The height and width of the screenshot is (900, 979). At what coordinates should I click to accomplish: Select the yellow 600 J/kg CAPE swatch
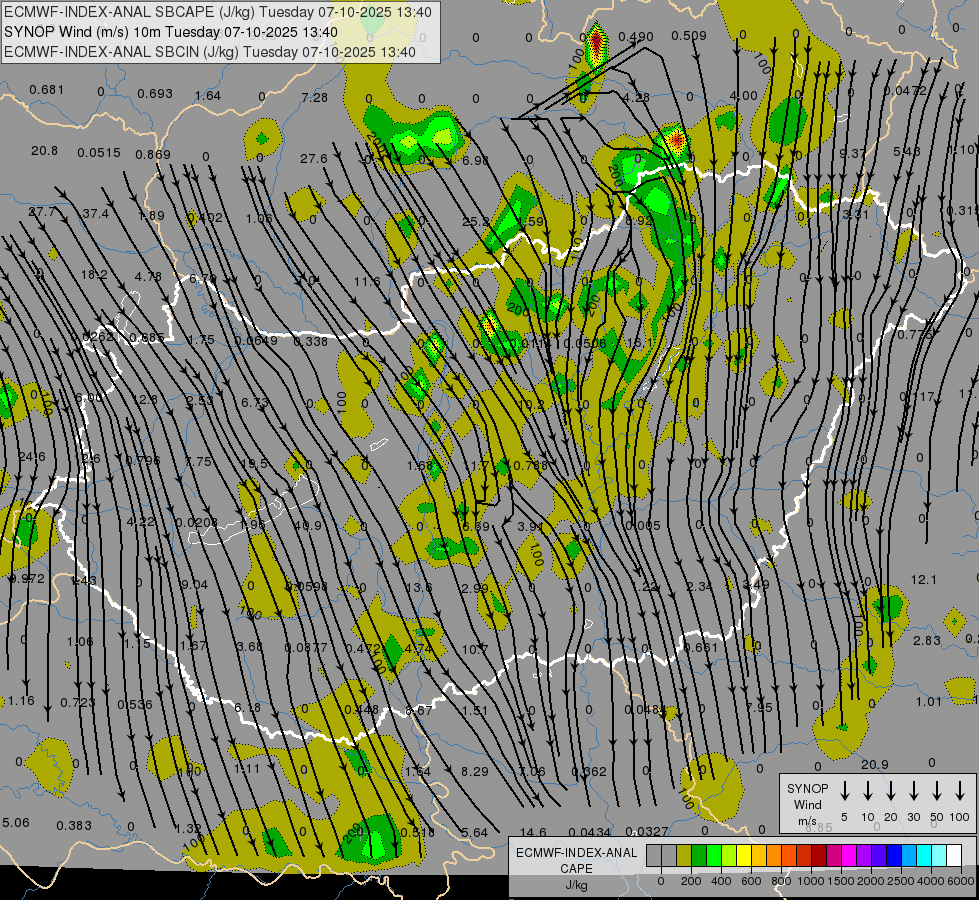tap(744, 855)
